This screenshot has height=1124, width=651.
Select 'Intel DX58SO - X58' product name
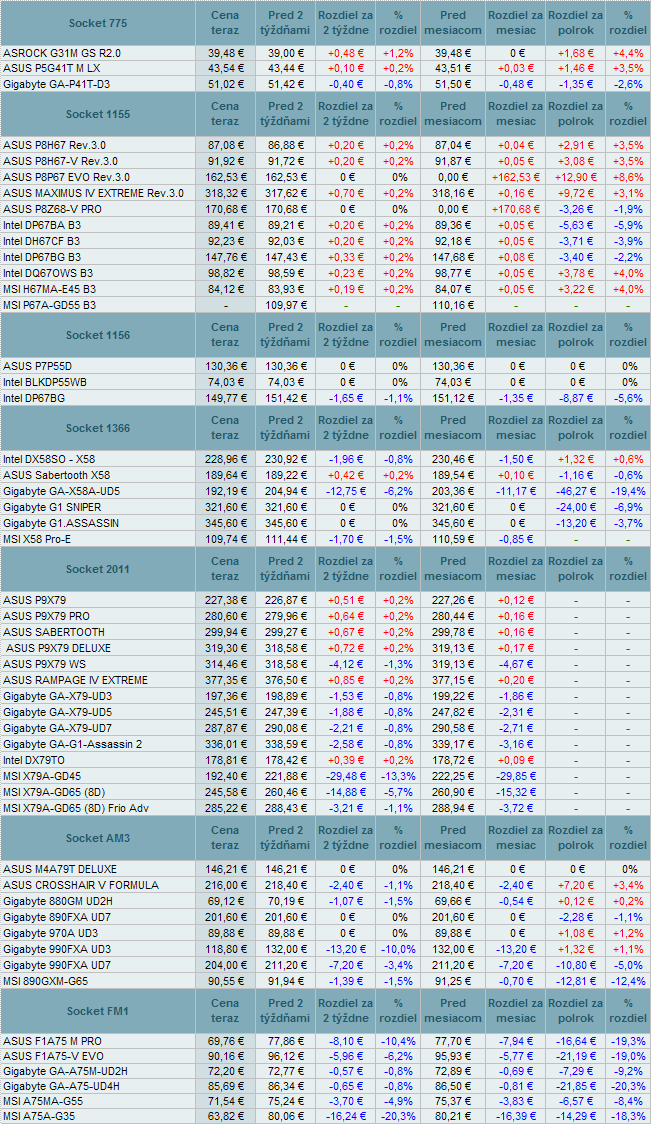tap(49, 459)
